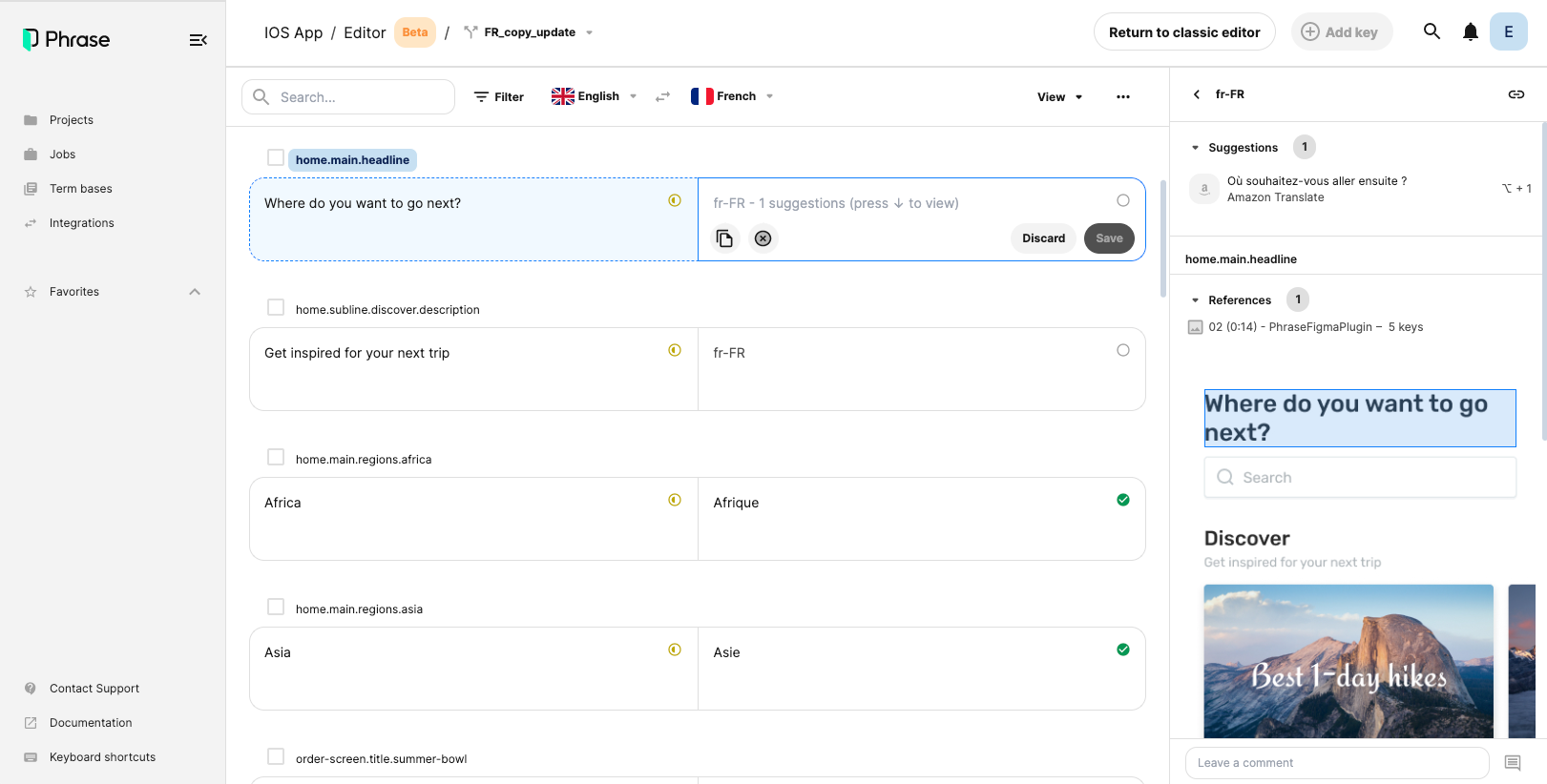Select the home.main.headline checkbox
The image size is (1547, 784).
pyautogui.click(x=276, y=157)
